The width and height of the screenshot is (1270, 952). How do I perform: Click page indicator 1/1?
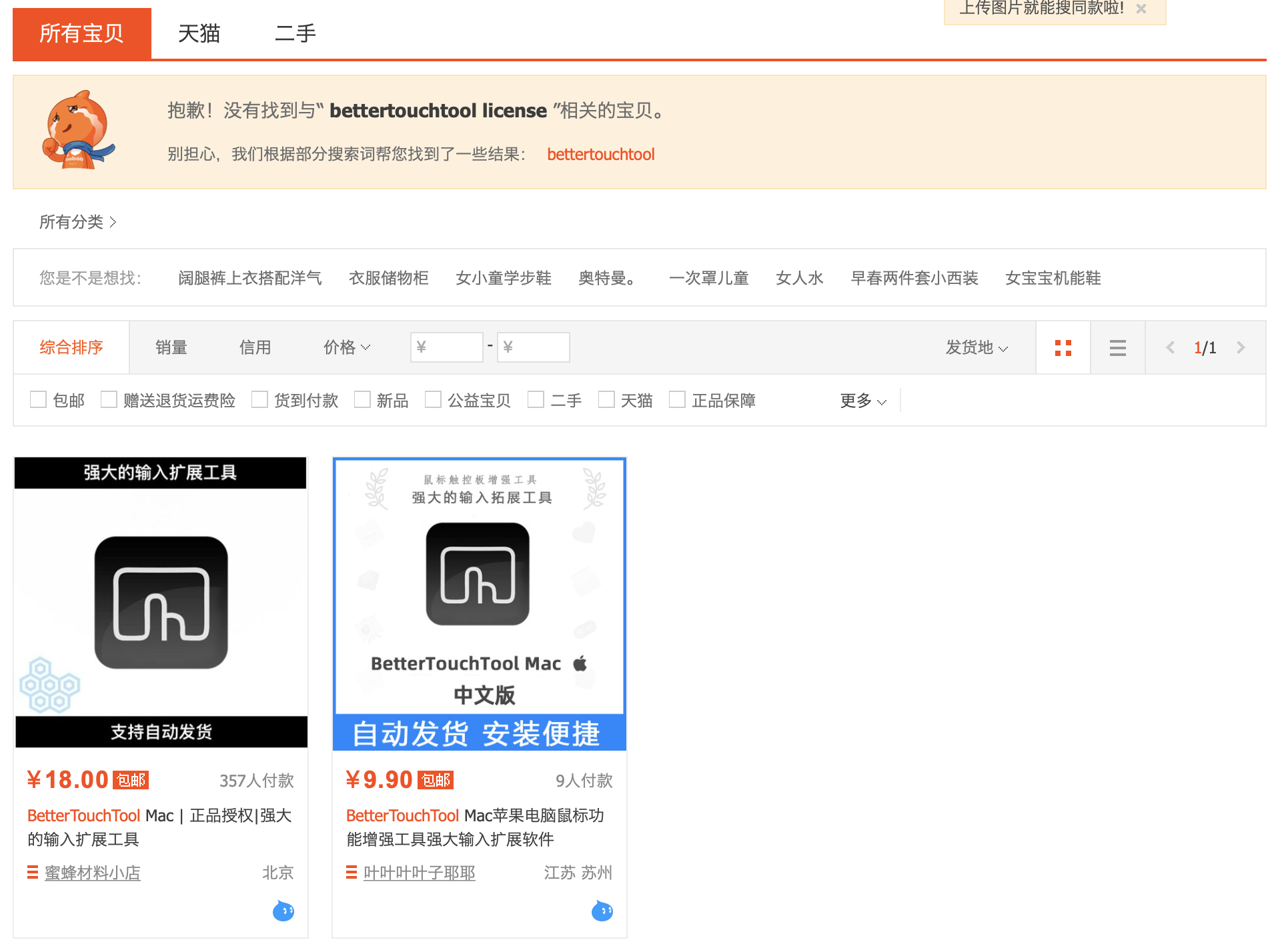point(1205,347)
